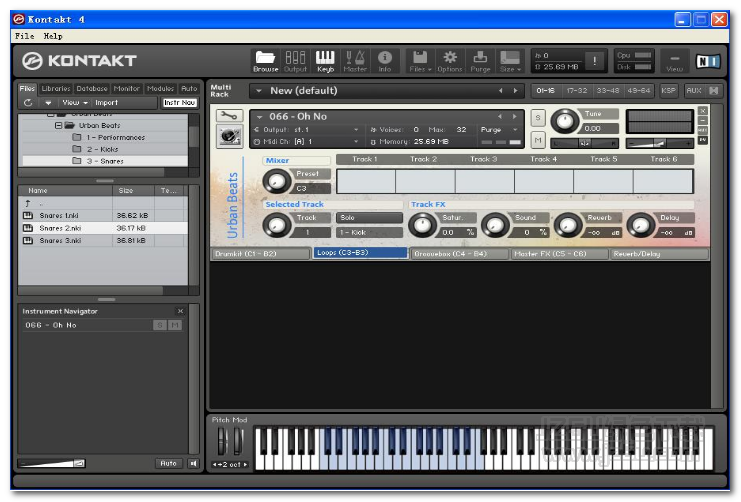Click the panic exclamation button
Image resolution: width=741 pixels, height=502 pixels.
pos(594,61)
